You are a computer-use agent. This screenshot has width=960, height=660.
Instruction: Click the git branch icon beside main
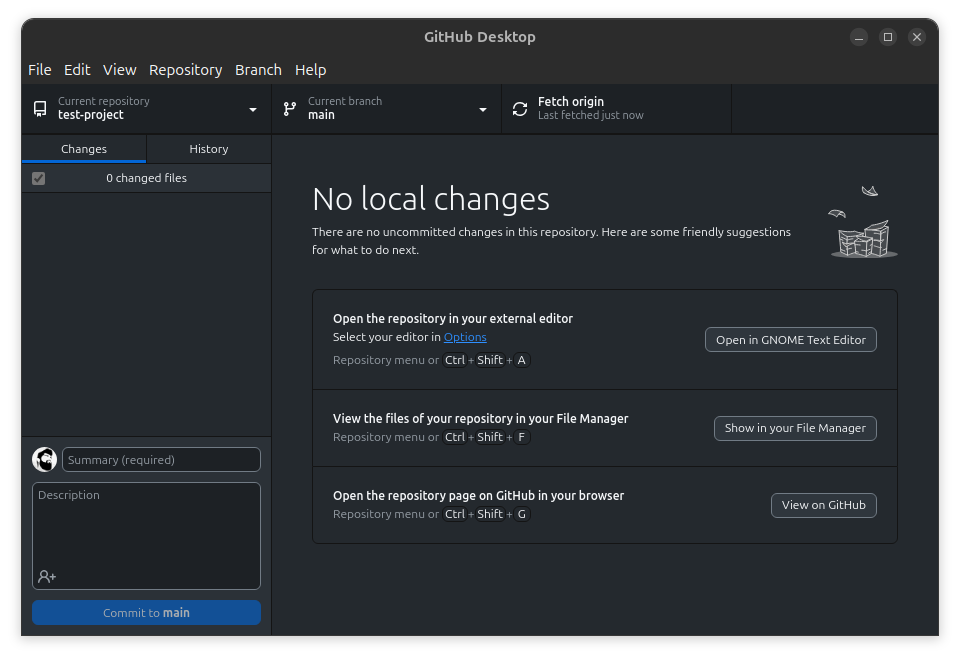290,109
